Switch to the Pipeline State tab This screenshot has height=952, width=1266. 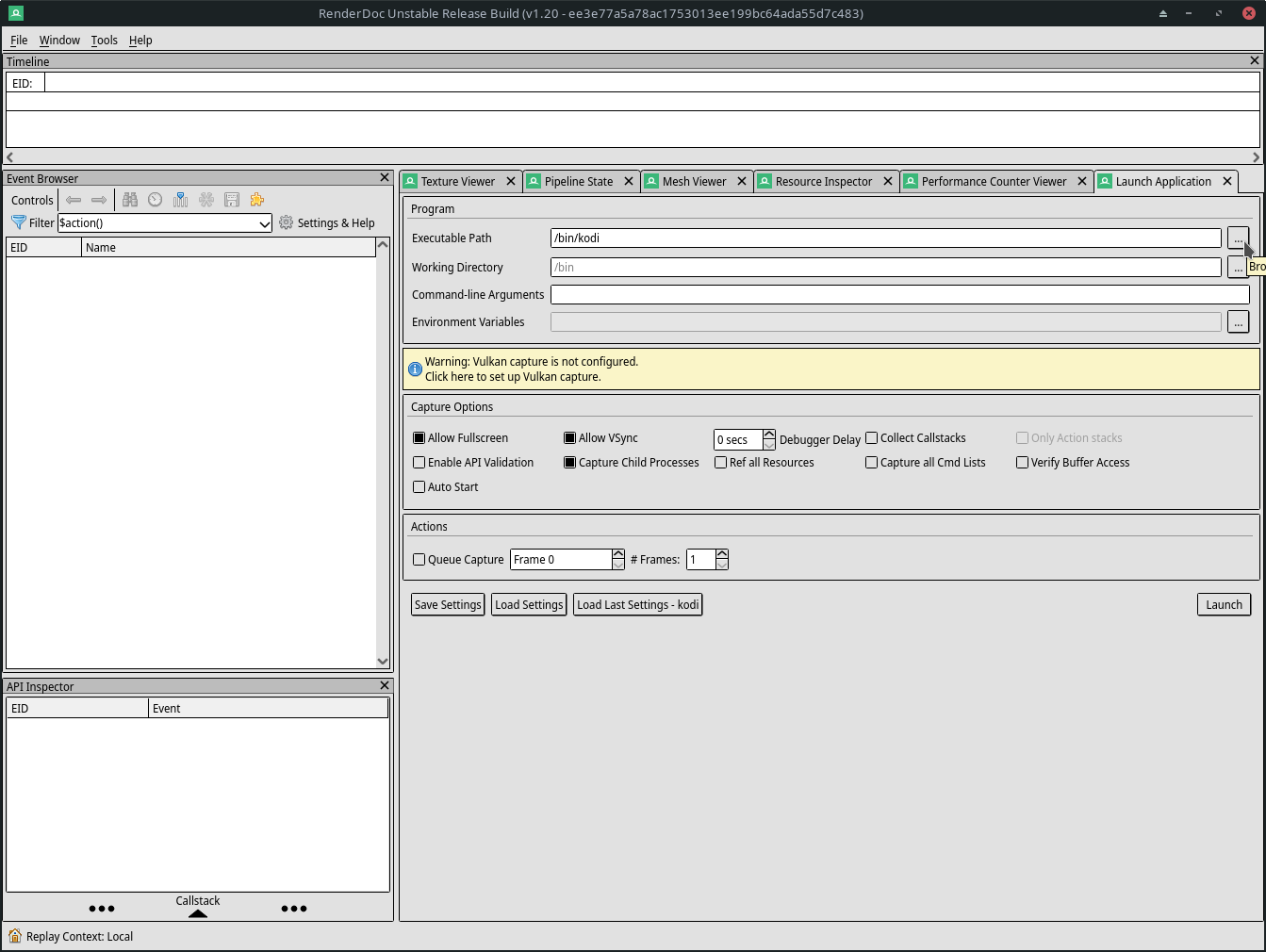(x=579, y=181)
